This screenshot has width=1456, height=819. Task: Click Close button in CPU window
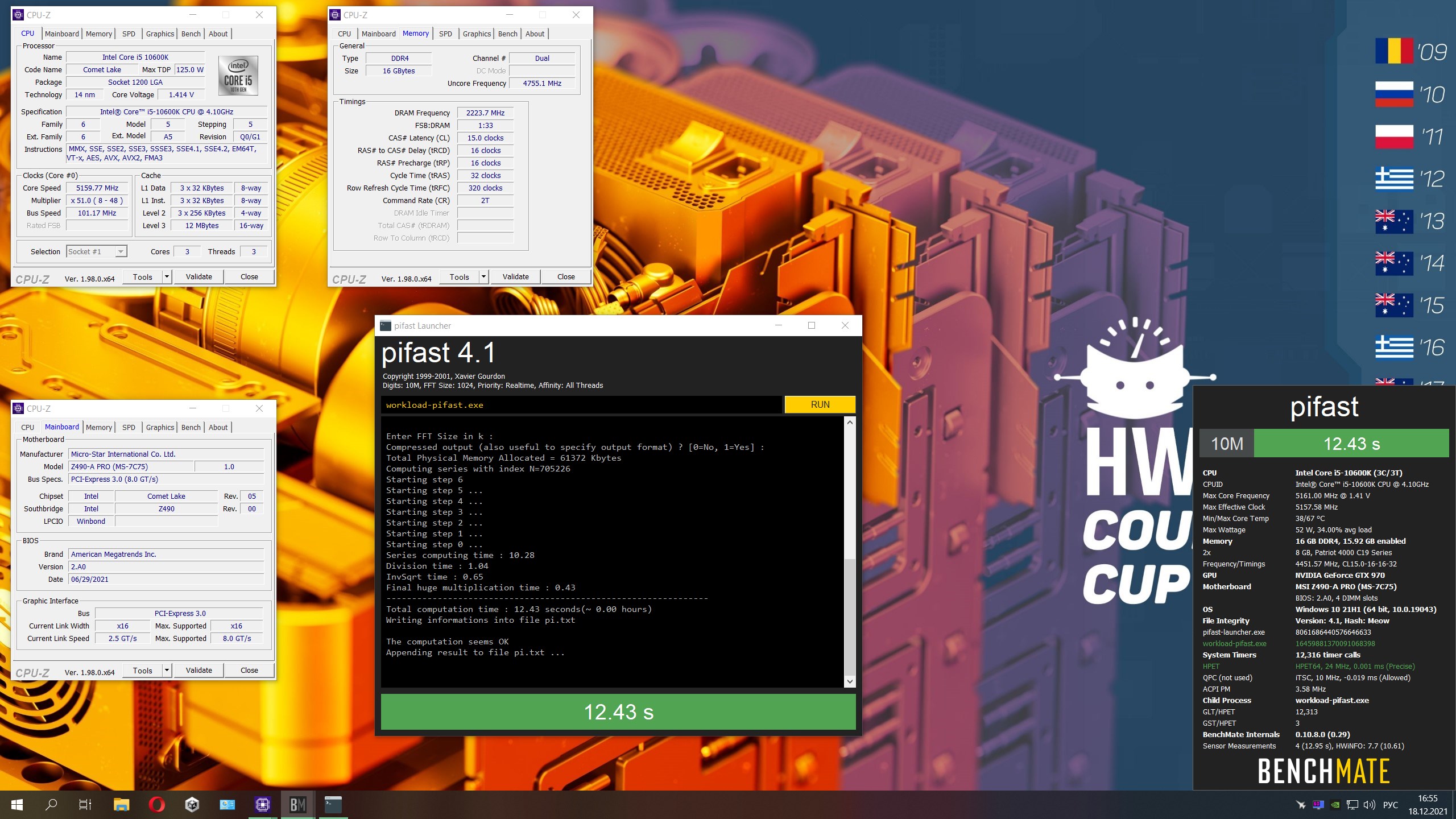tap(249, 277)
